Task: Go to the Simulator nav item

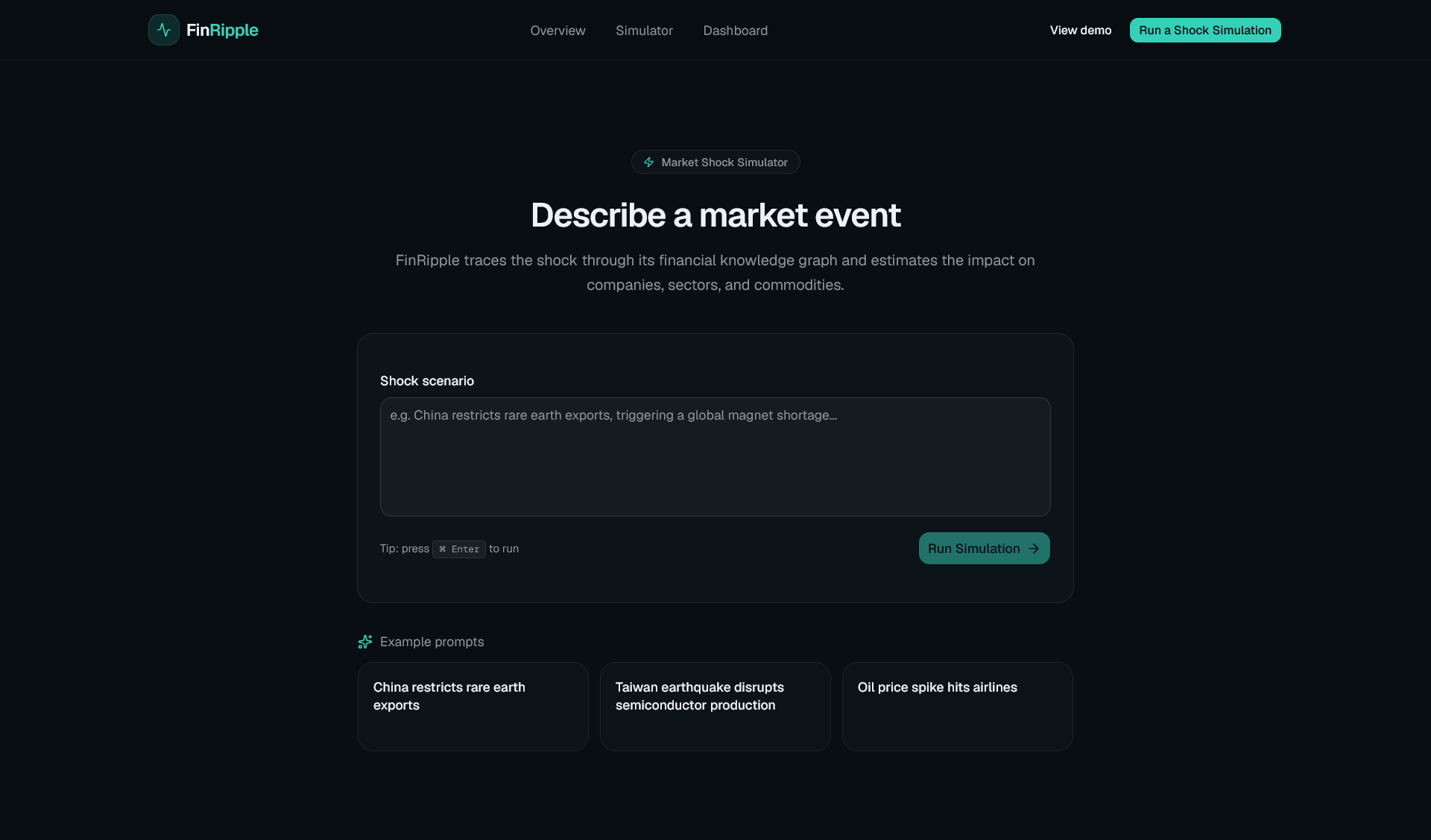Action: coord(644,31)
